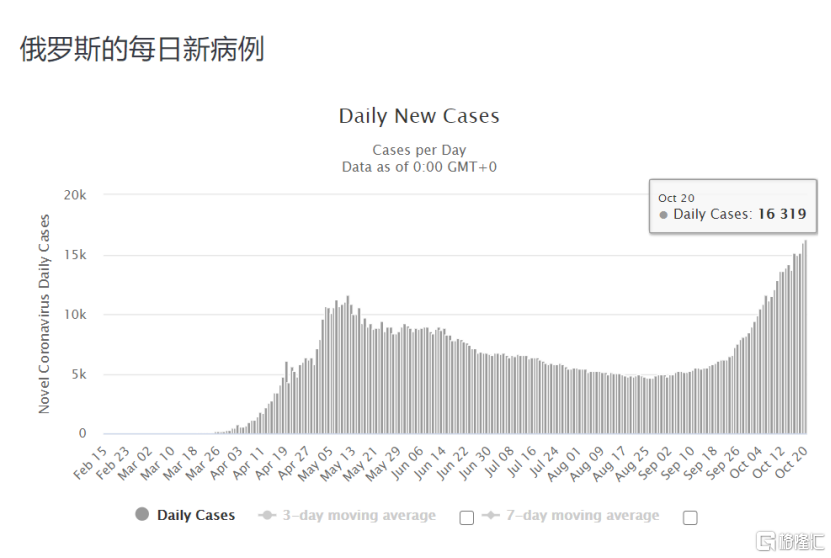This screenshot has width=831, height=558.
Task: Click the 7-day moving average line marker
Action: 491,516
